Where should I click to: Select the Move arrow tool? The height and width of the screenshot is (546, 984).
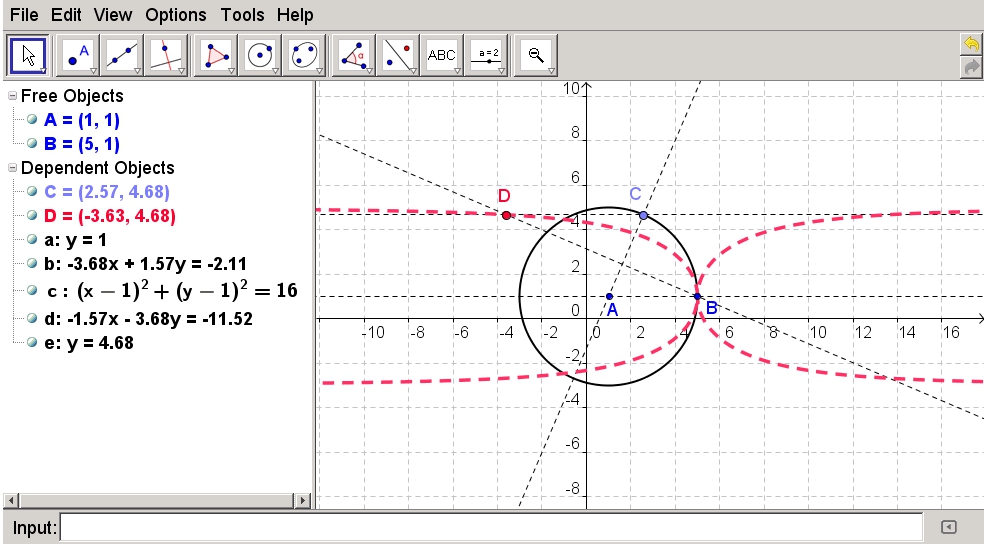(x=29, y=55)
